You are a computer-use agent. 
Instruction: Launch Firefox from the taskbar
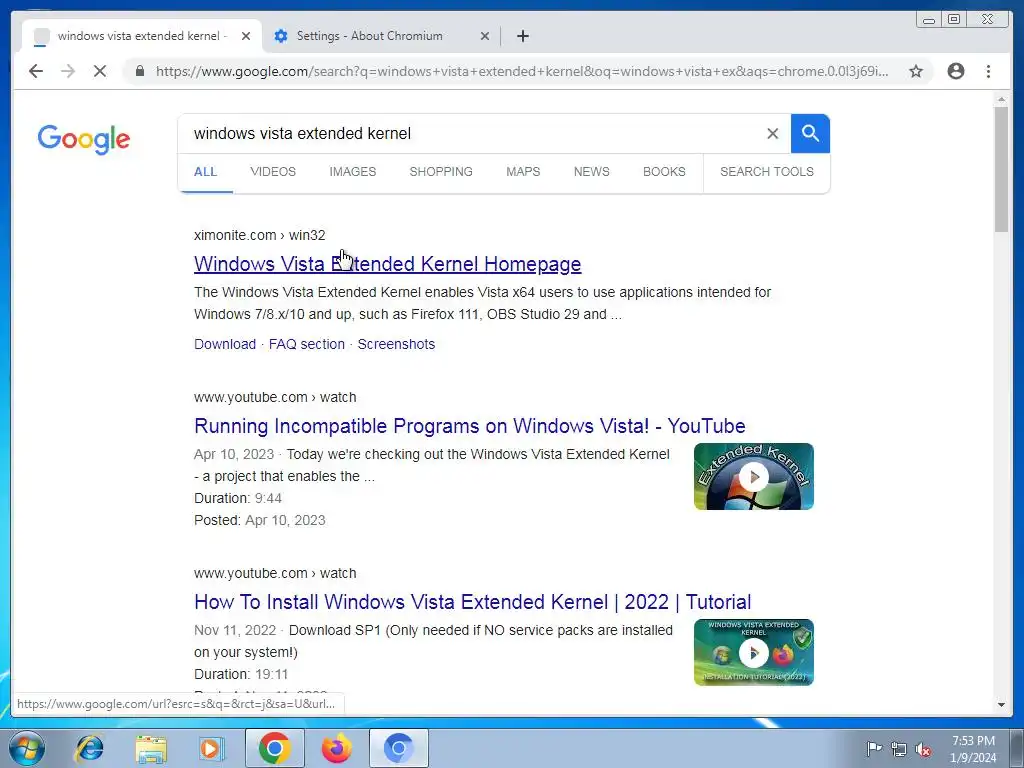pyautogui.click(x=337, y=748)
